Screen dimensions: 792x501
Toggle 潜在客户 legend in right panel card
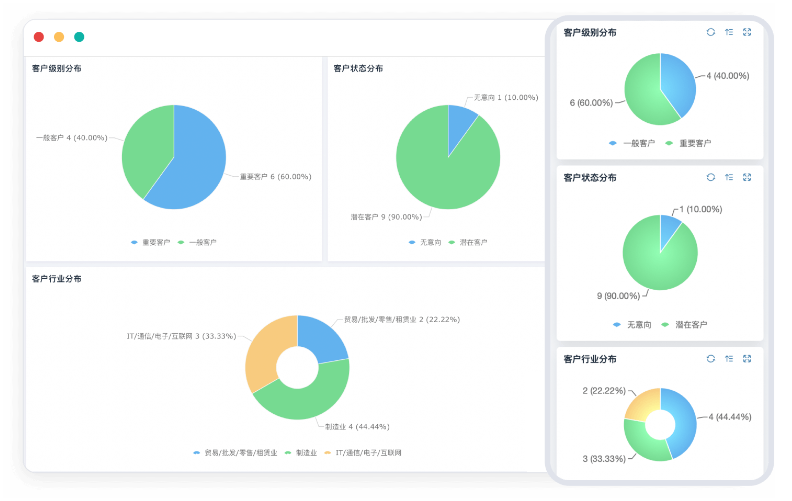pyautogui.click(x=684, y=325)
